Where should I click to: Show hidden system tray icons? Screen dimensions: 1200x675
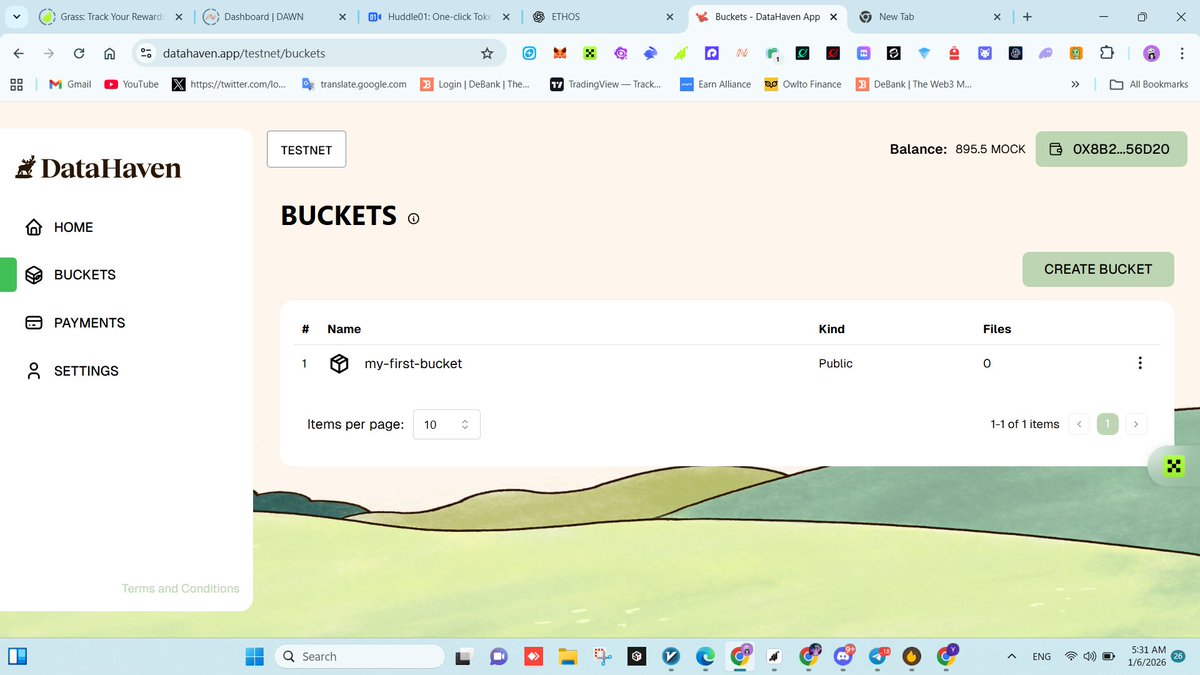pos(1011,656)
